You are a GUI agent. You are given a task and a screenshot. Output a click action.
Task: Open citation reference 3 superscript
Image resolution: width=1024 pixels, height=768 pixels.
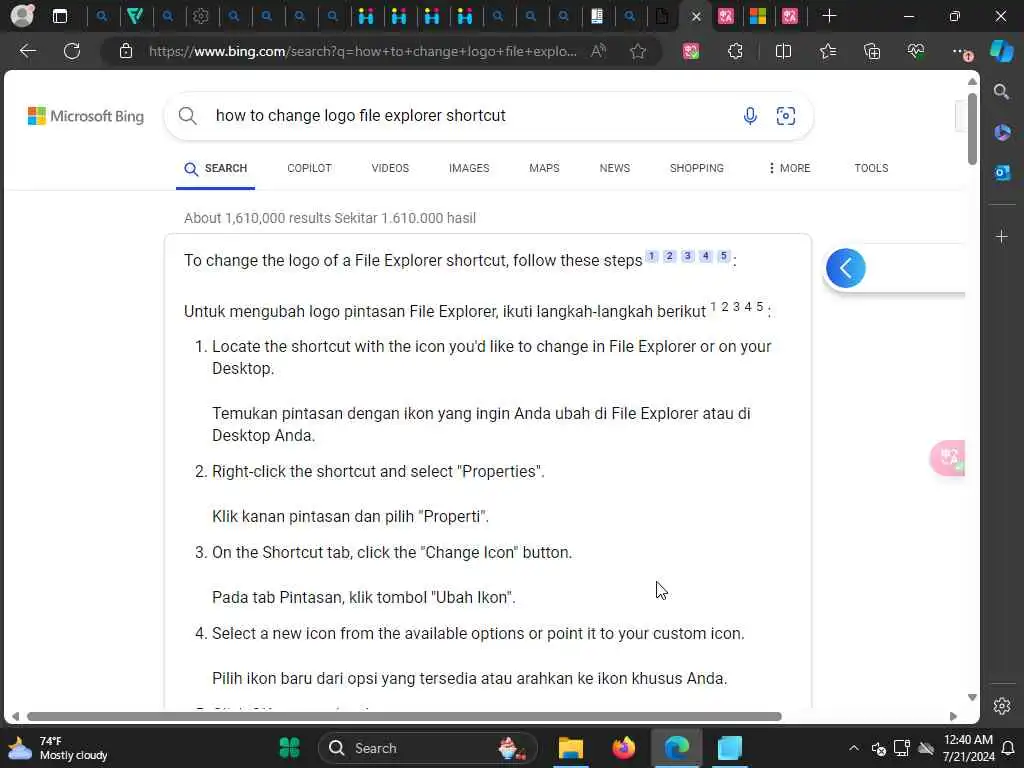tap(687, 256)
